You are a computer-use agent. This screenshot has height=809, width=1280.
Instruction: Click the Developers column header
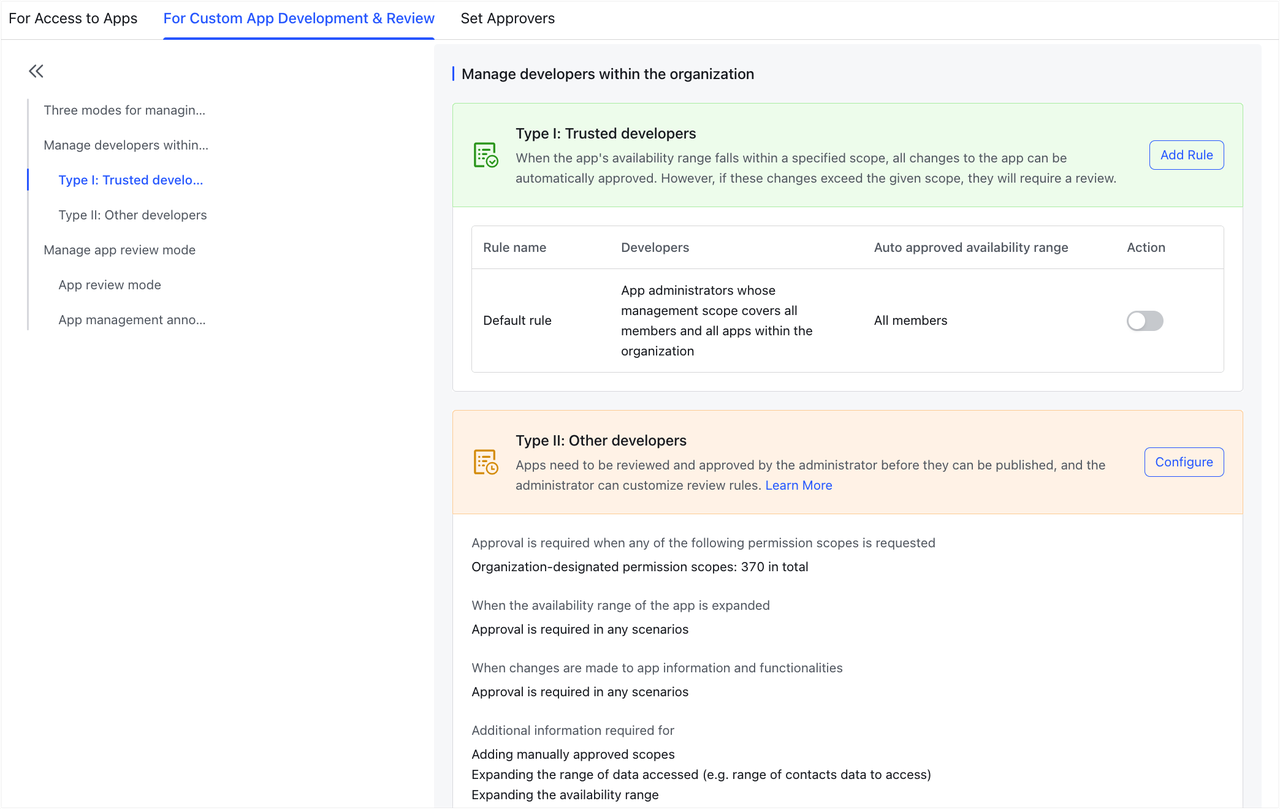[655, 247]
